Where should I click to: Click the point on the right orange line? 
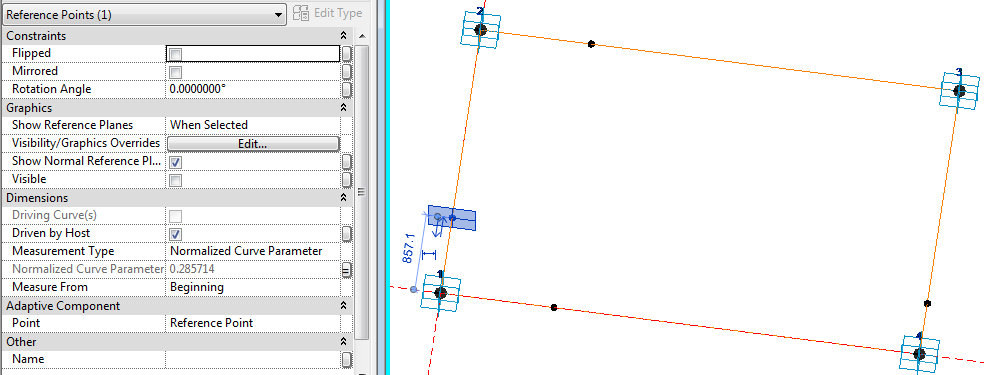tap(928, 304)
